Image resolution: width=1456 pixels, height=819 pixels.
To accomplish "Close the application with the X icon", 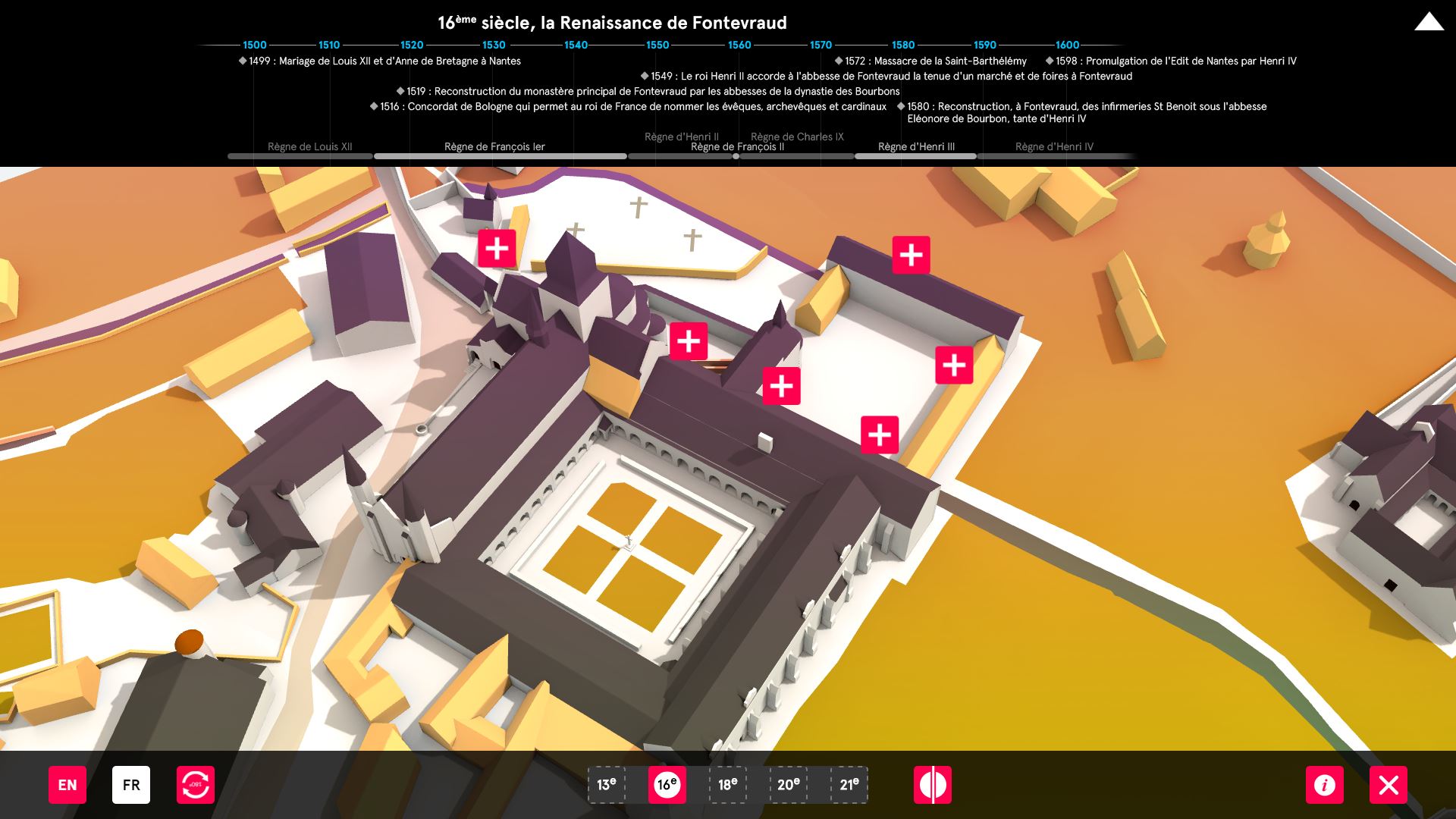I will click(1388, 785).
